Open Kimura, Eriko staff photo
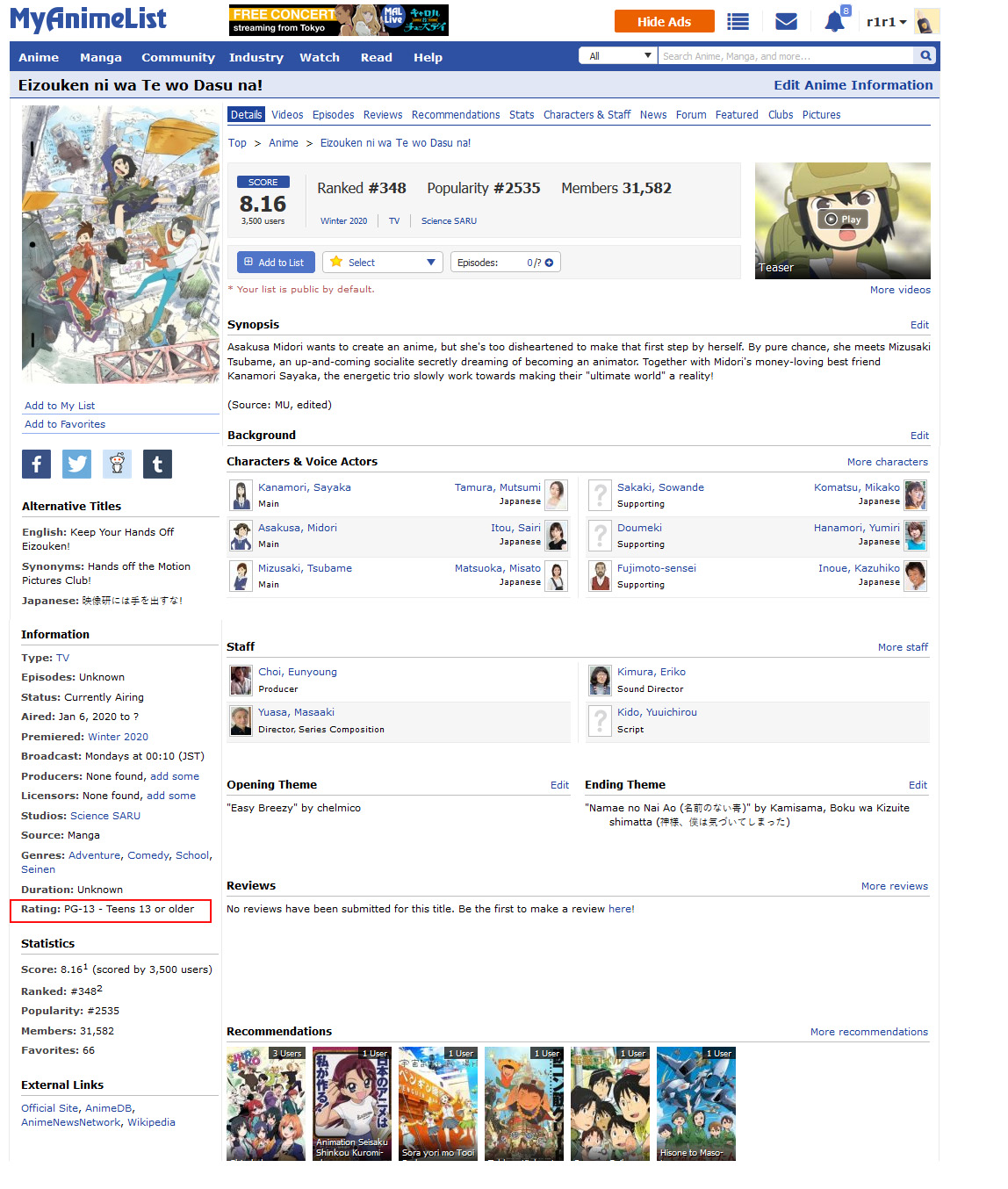 (601, 680)
